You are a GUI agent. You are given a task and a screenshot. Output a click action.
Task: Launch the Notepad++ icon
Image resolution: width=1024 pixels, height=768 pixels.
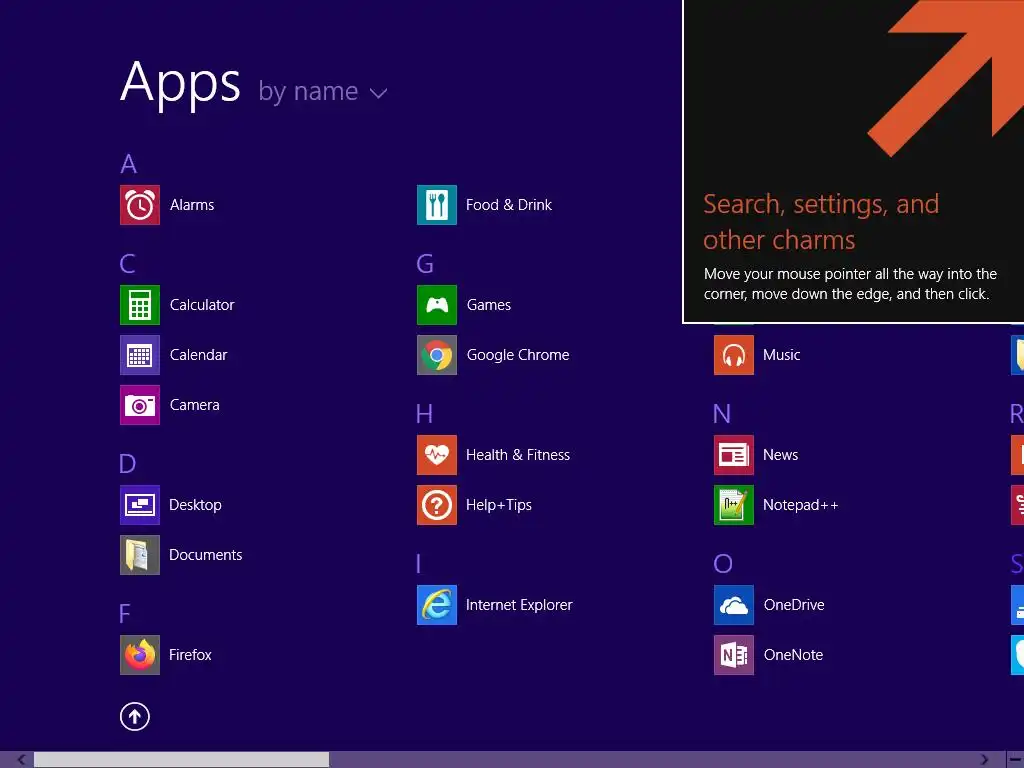click(734, 505)
